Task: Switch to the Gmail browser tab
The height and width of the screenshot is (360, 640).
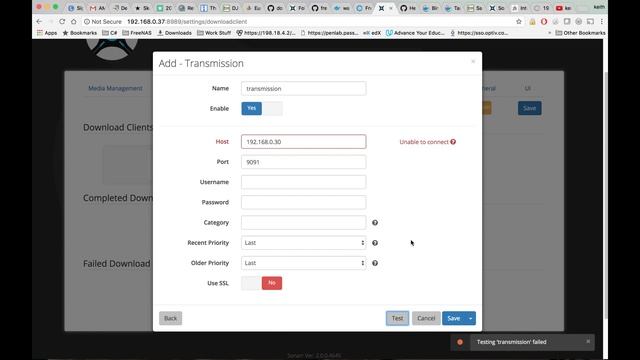Action: pyautogui.click(x=97, y=8)
